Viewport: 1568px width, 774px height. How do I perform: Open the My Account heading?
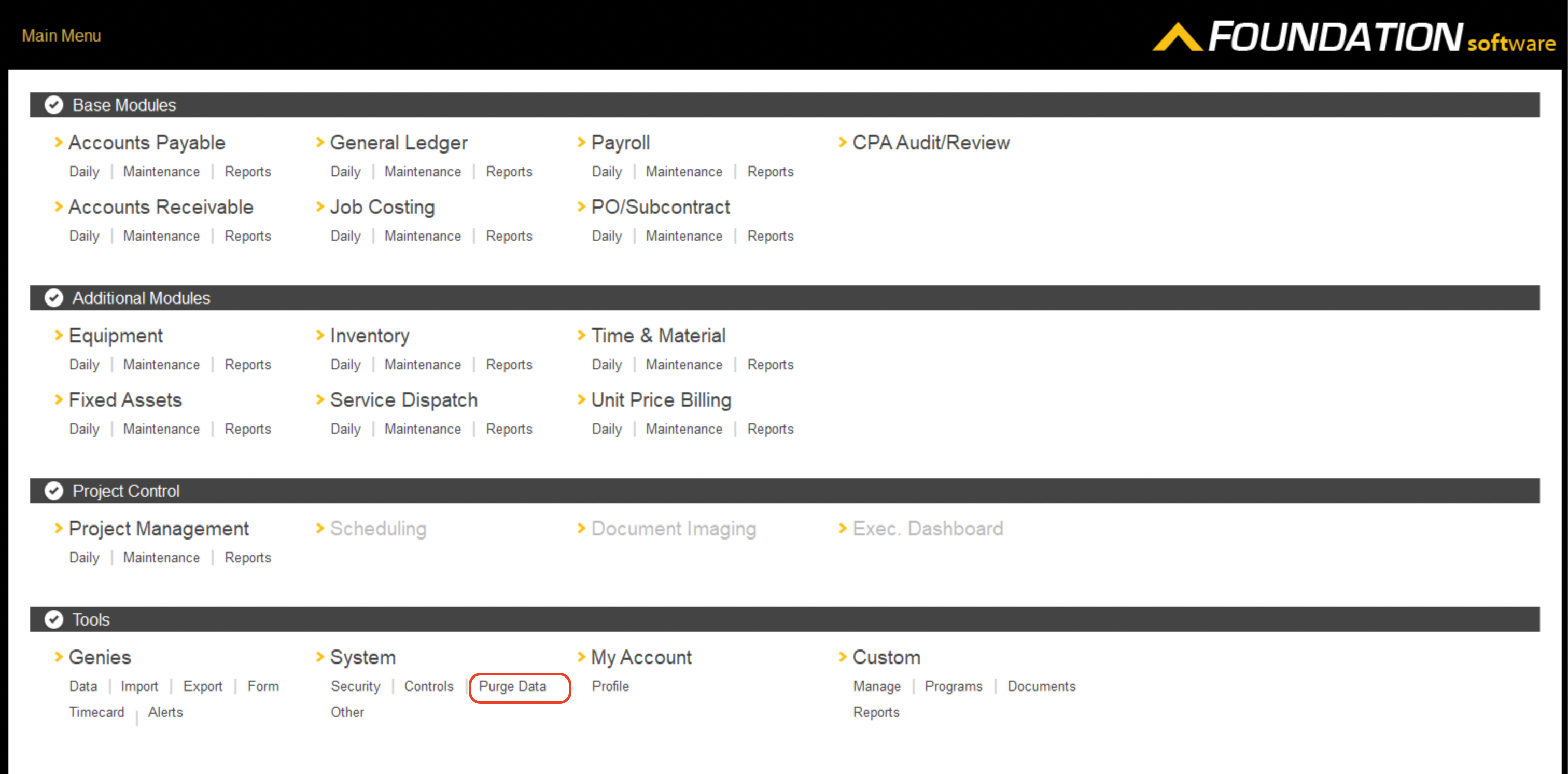coord(641,658)
